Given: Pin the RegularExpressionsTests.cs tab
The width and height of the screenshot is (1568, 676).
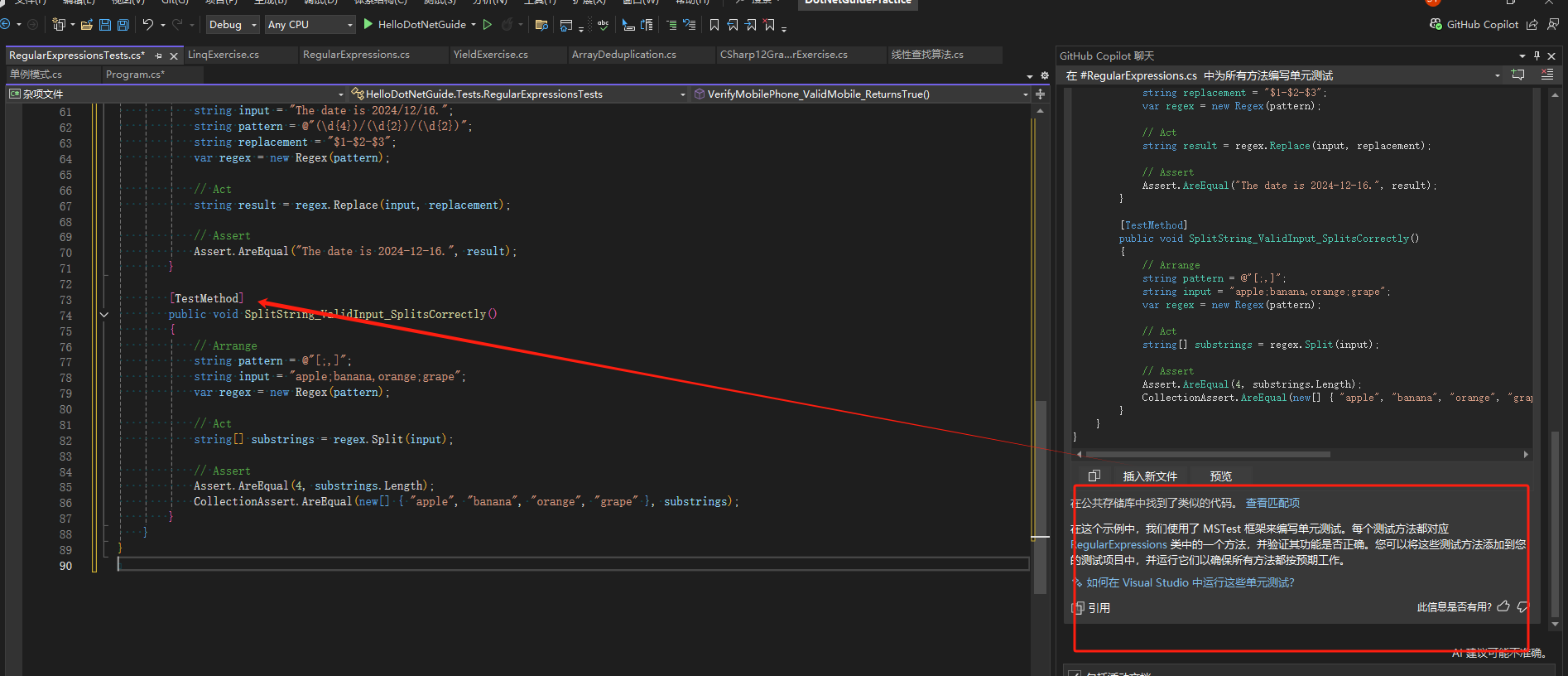Looking at the screenshot, I should click(x=158, y=56).
